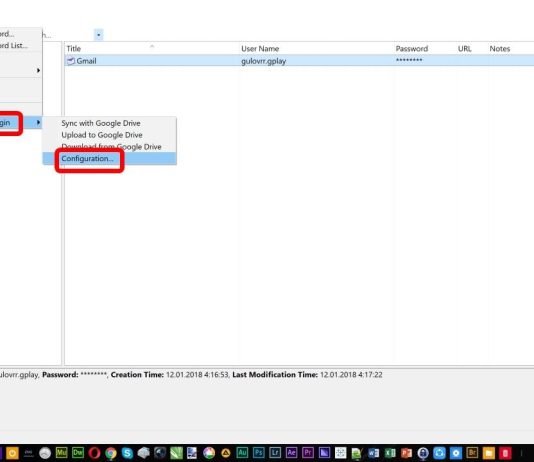Viewport: 534px width, 462px height.
Task: Launch Google Chrome from the taskbar
Action: click(111, 453)
